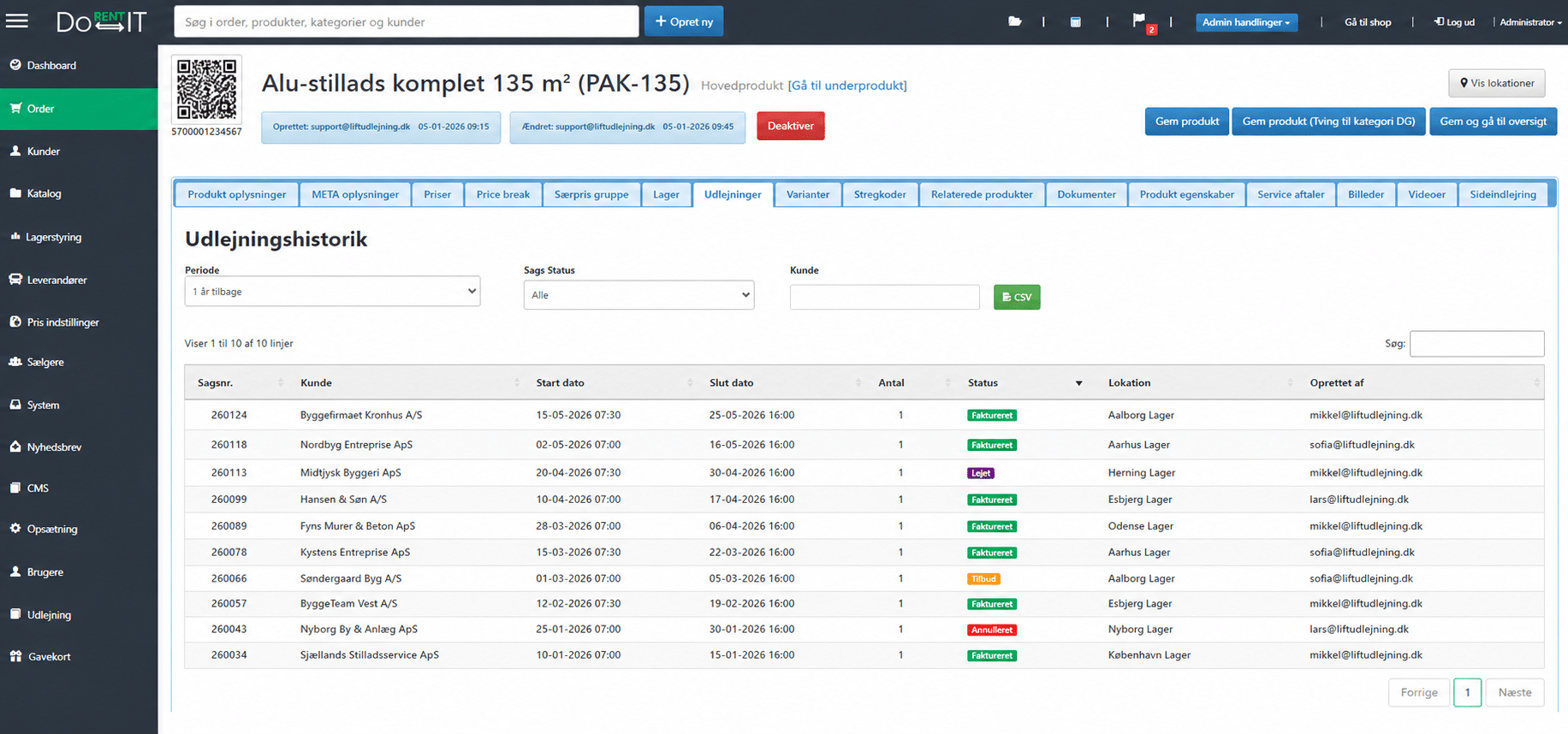Click the Katalog folder icon
This screenshot has height=734, width=1568.
pos(15,193)
